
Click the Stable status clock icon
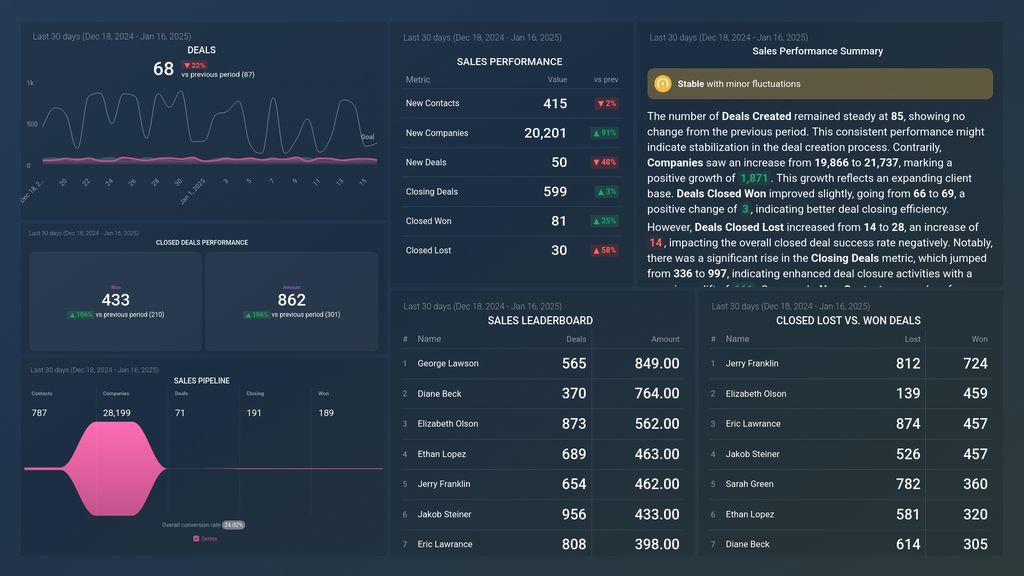pyautogui.click(x=662, y=84)
